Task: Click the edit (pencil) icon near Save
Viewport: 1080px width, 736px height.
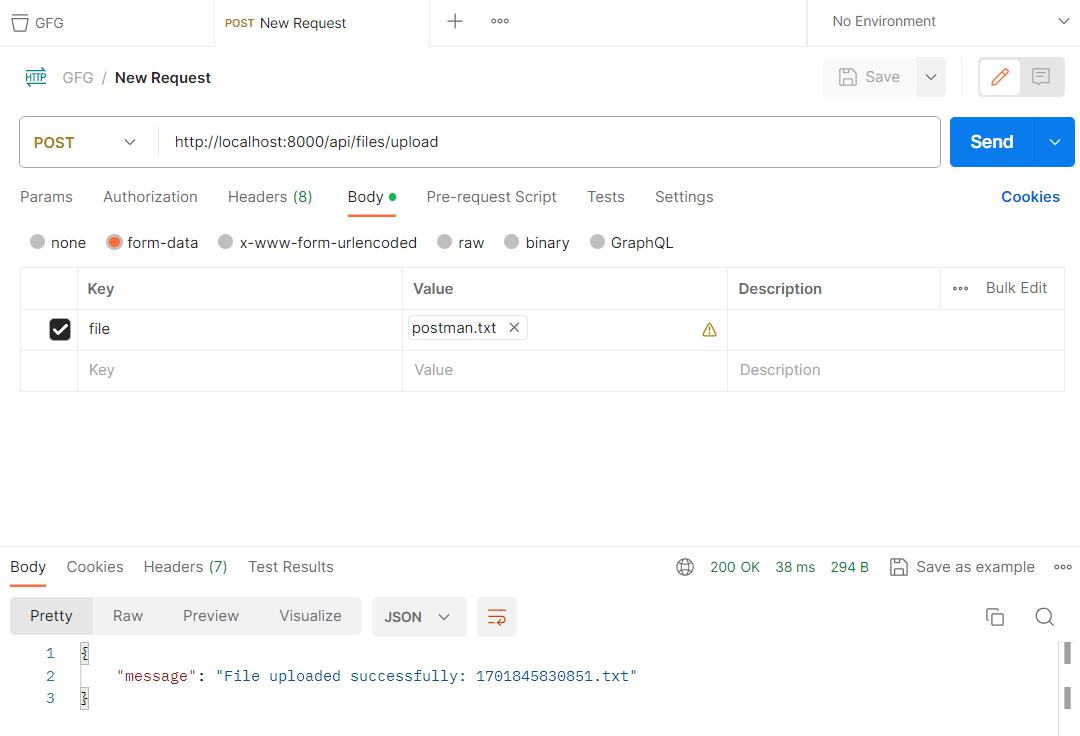Action: click(1001, 77)
